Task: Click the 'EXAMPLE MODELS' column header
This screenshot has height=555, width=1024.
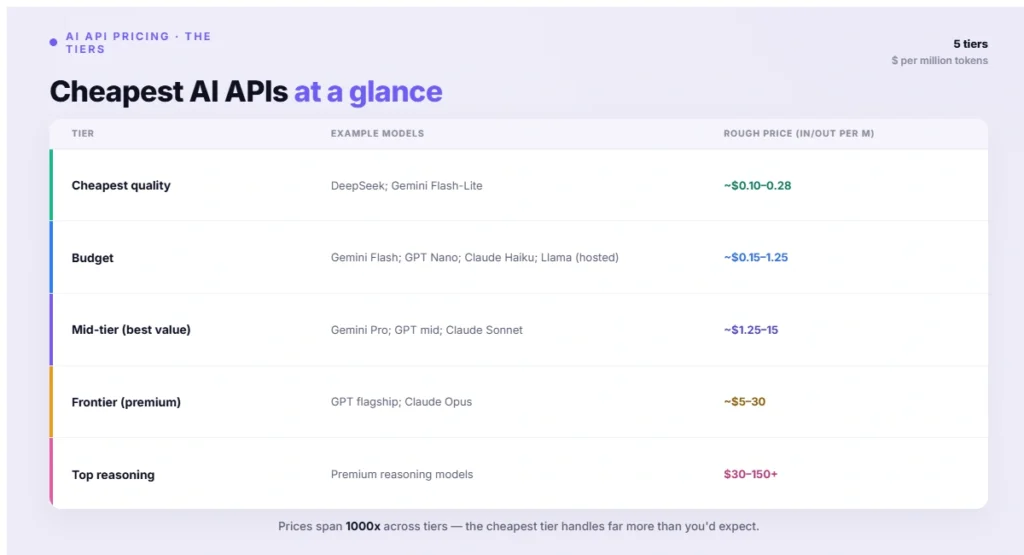Action: click(377, 133)
